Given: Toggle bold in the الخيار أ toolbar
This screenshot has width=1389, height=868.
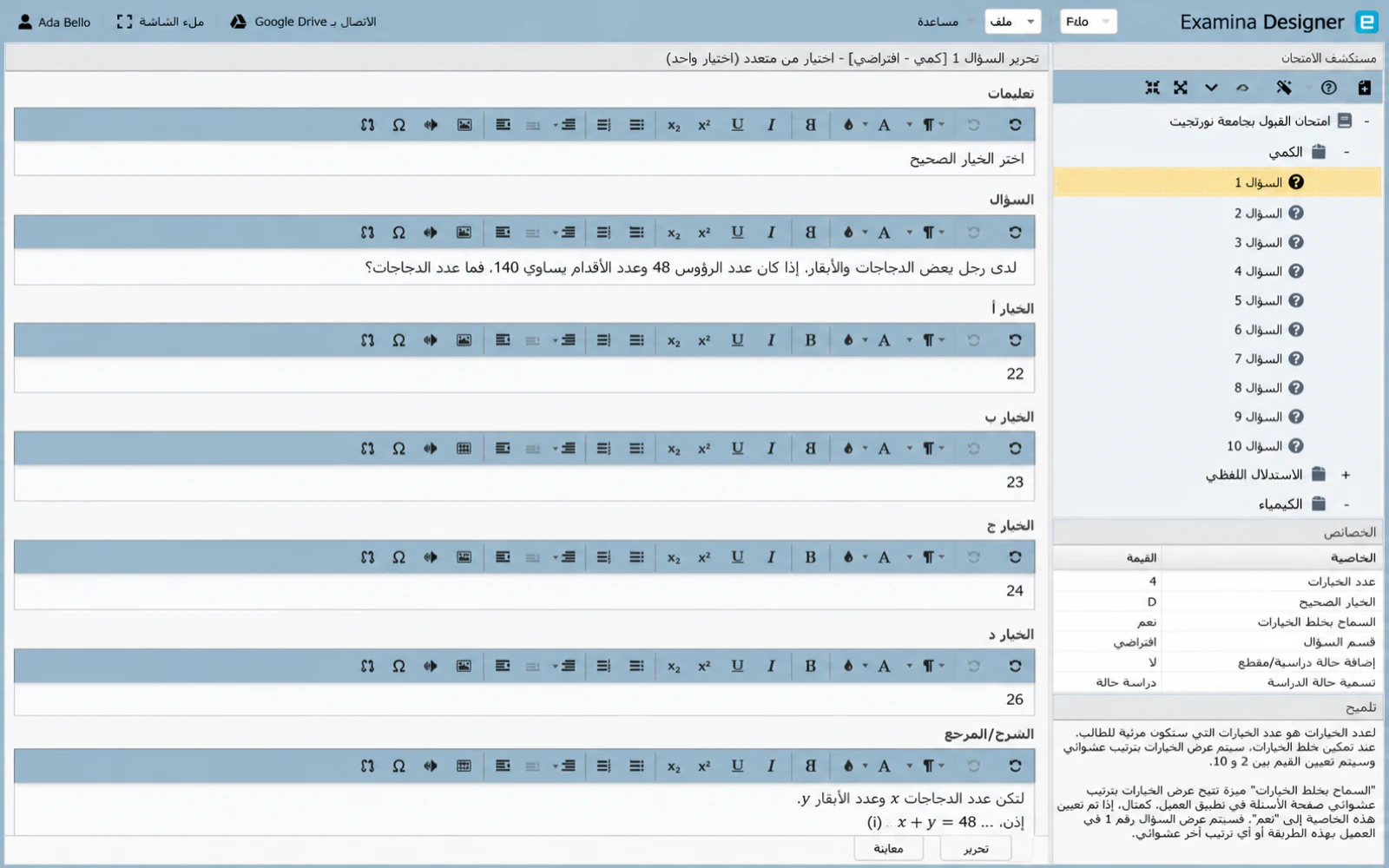Looking at the screenshot, I should pos(810,340).
